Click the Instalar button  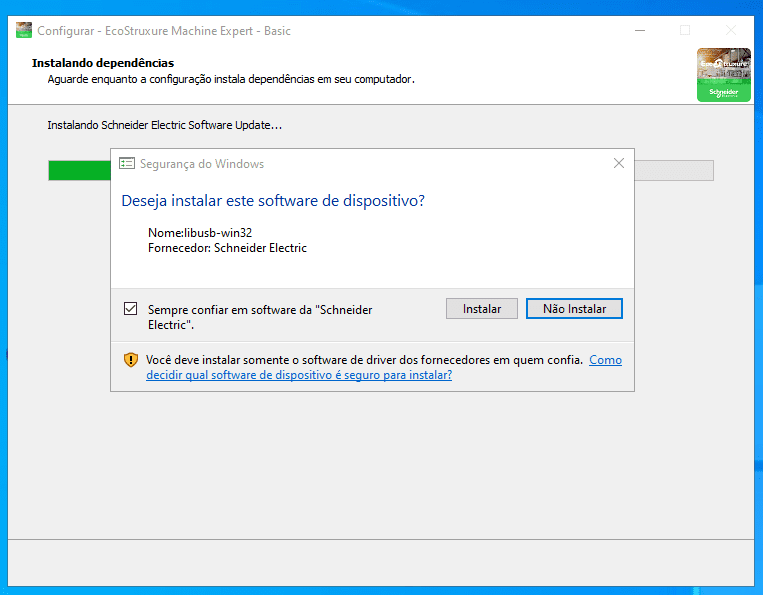click(482, 309)
